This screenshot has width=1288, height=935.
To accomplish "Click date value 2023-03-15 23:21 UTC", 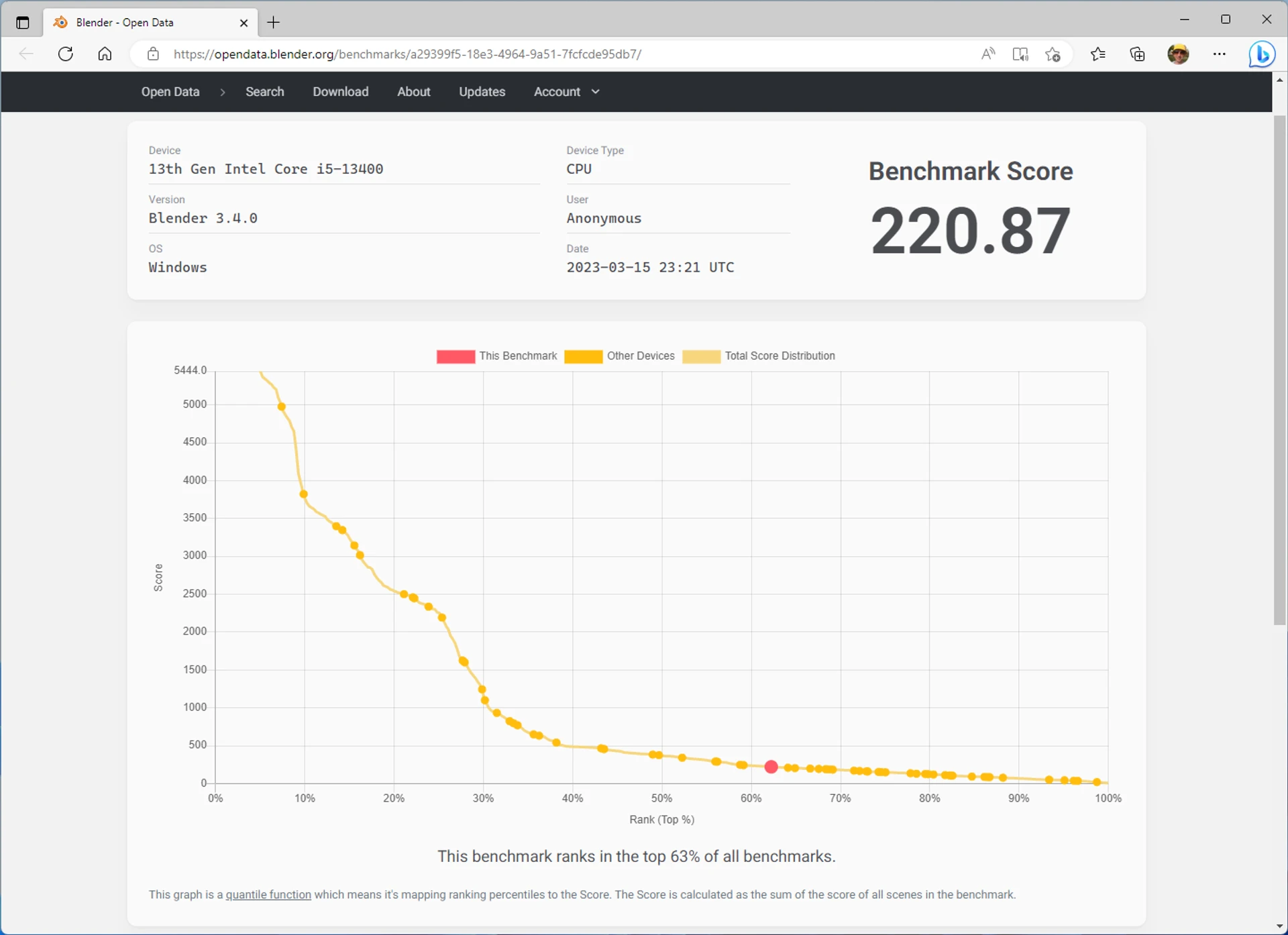I will [650, 267].
